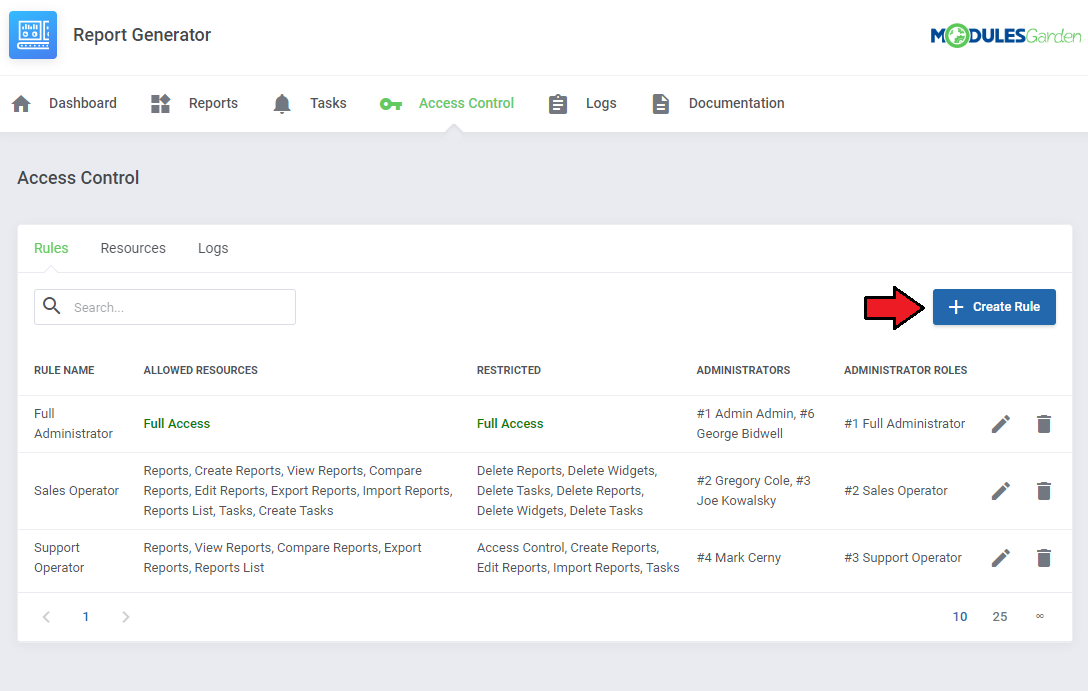
Task: Sort by Administrators column header
Action: pos(743,370)
